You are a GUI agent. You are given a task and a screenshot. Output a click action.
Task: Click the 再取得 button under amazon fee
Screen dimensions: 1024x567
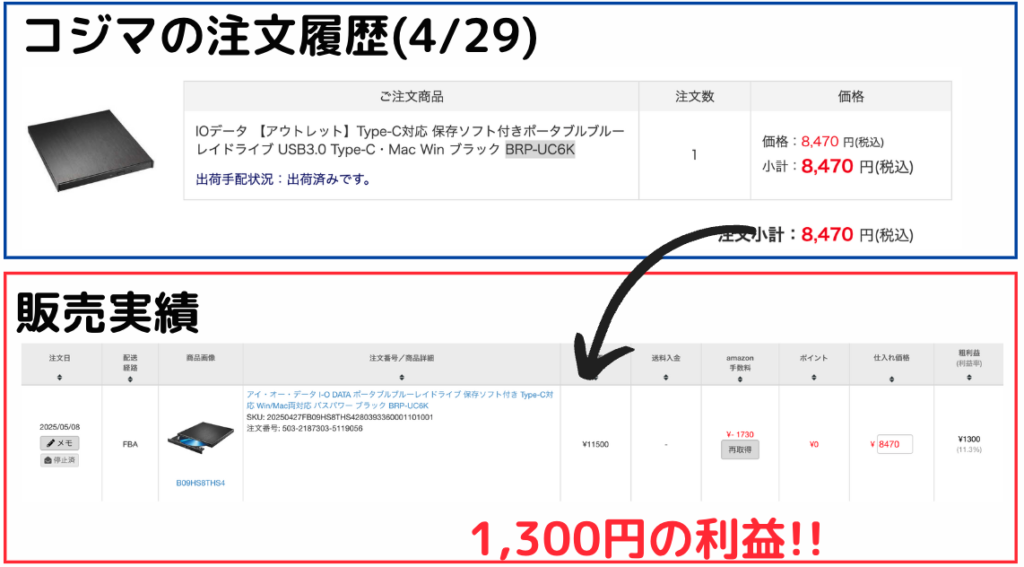[740, 449]
